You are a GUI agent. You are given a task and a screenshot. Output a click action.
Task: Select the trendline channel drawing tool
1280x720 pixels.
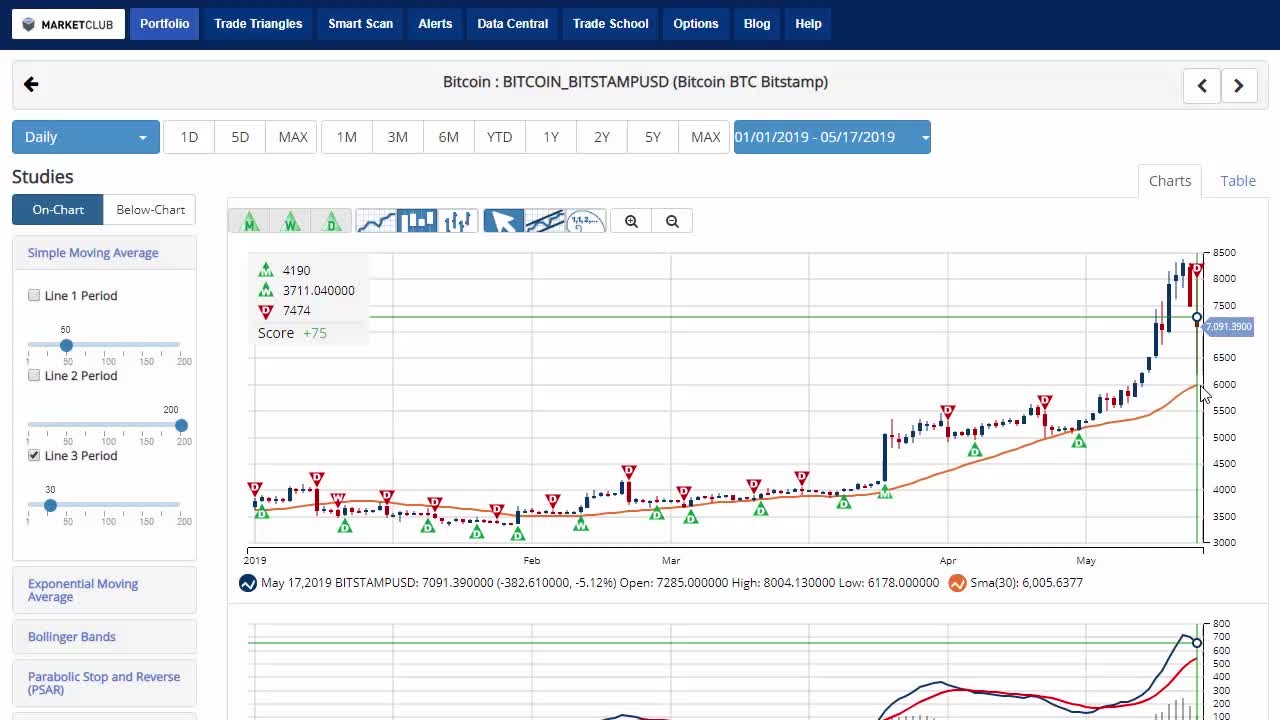(x=545, y=221)
